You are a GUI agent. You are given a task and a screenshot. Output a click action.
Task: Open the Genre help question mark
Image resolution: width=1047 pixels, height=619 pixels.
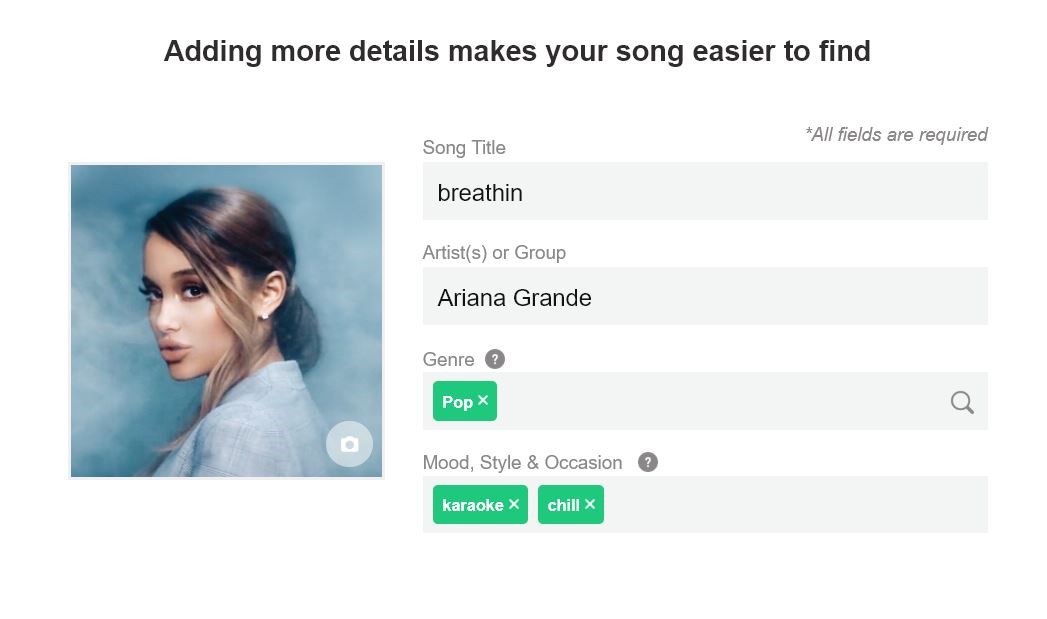click(494, 359)
